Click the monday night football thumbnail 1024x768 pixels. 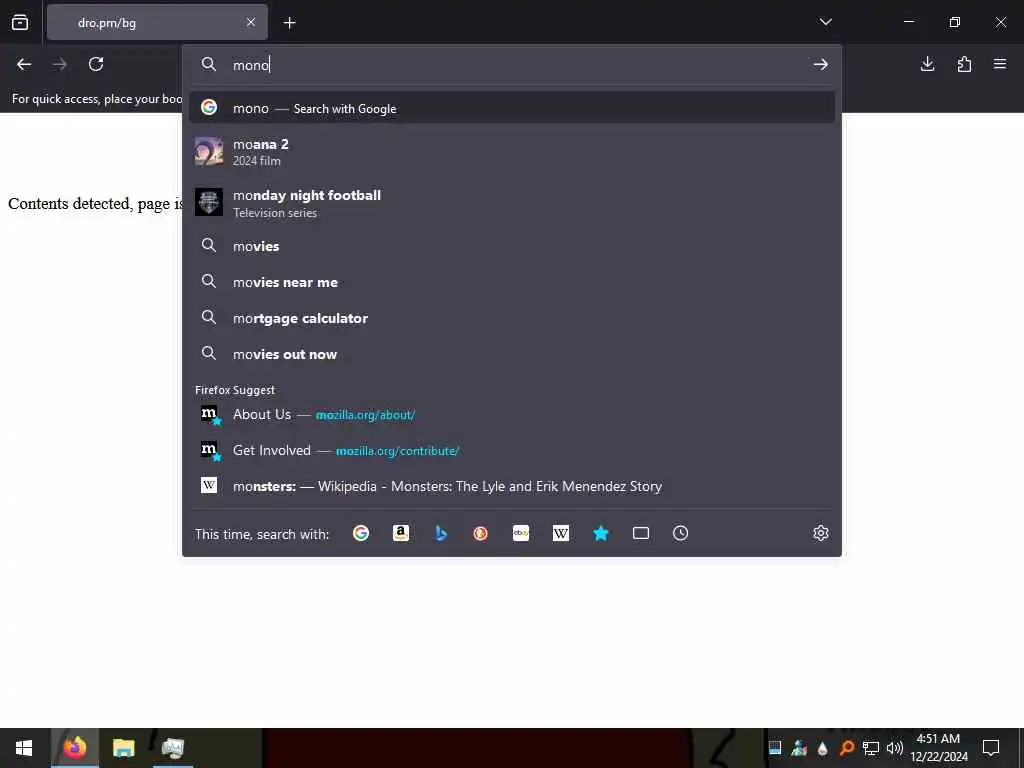(x=209, y=202)
